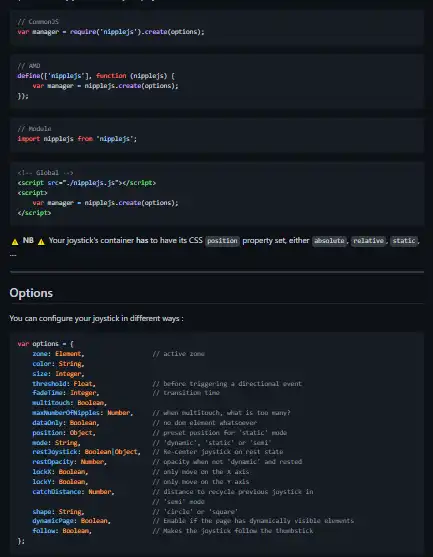433x557 pixels.
Task: Click the 'restOpacity: Number' option line
Action: [70, 461]
